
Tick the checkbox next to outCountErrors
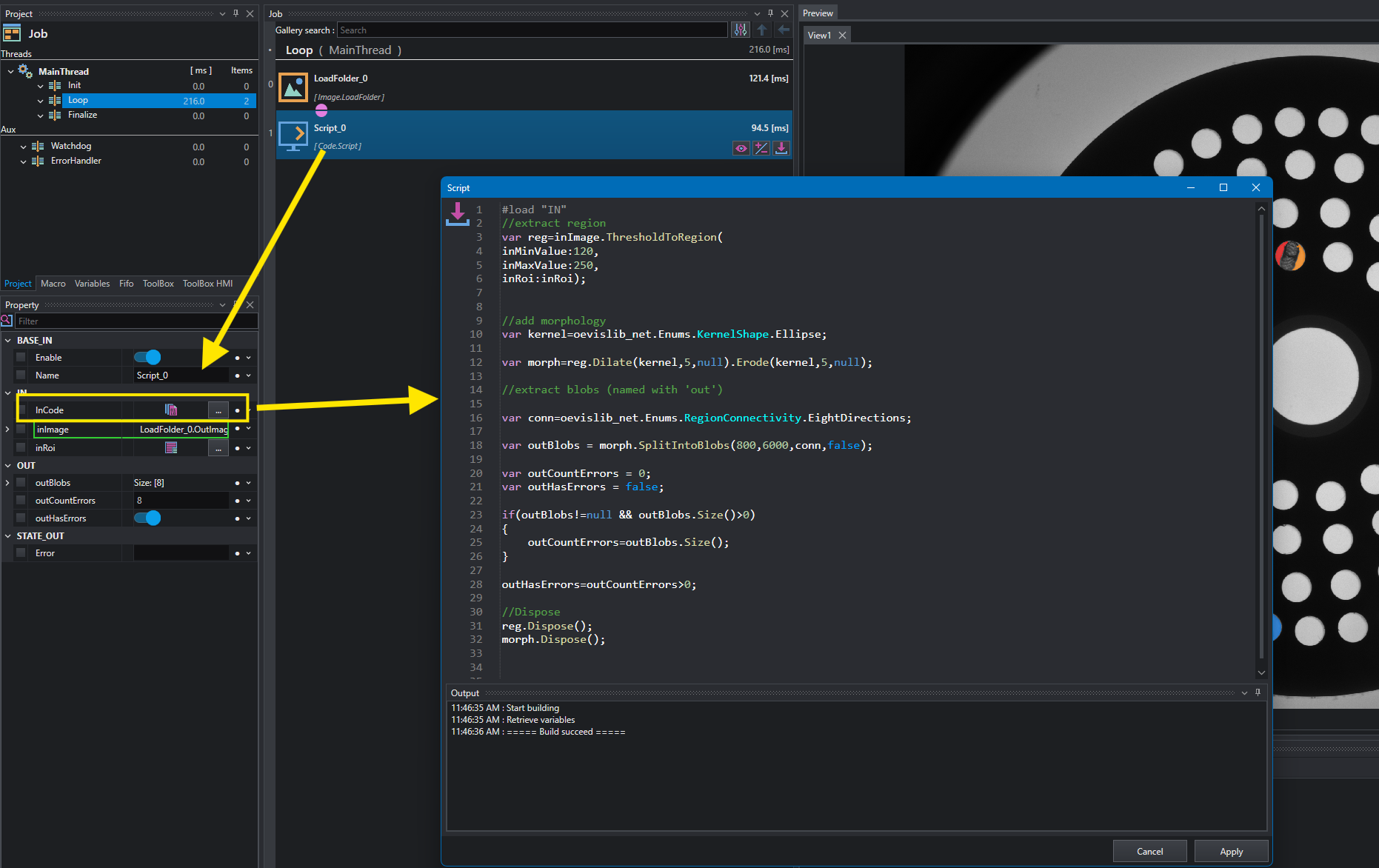tap(21, 501)
